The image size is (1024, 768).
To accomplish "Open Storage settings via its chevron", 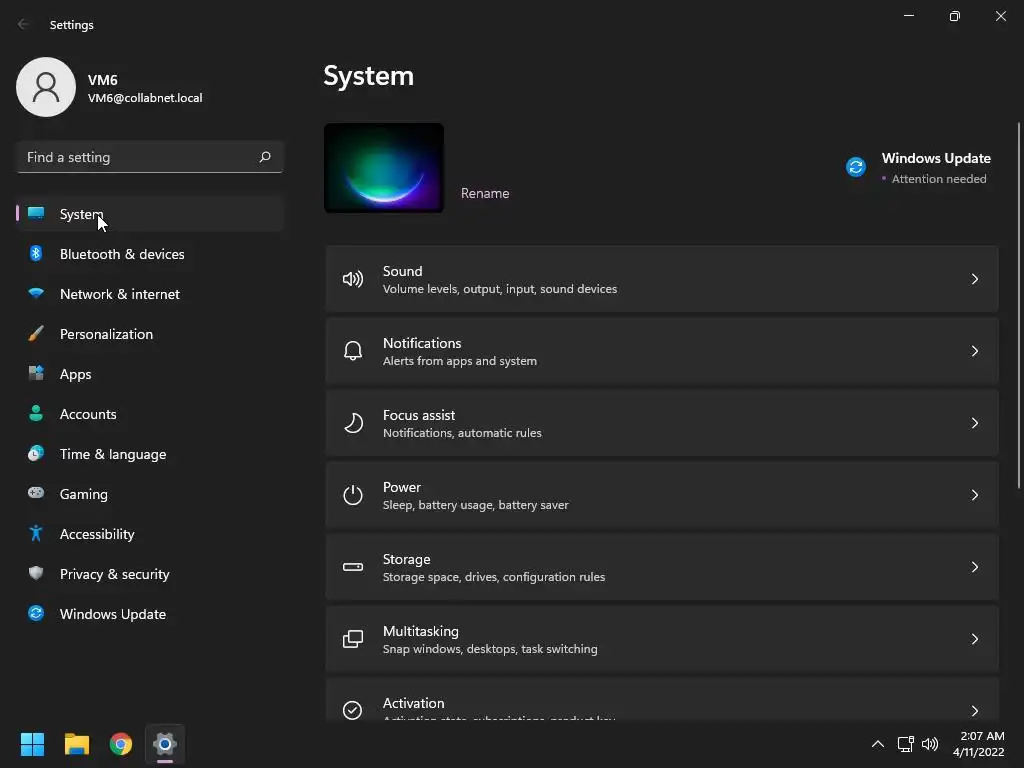I will tap(974, 567).
